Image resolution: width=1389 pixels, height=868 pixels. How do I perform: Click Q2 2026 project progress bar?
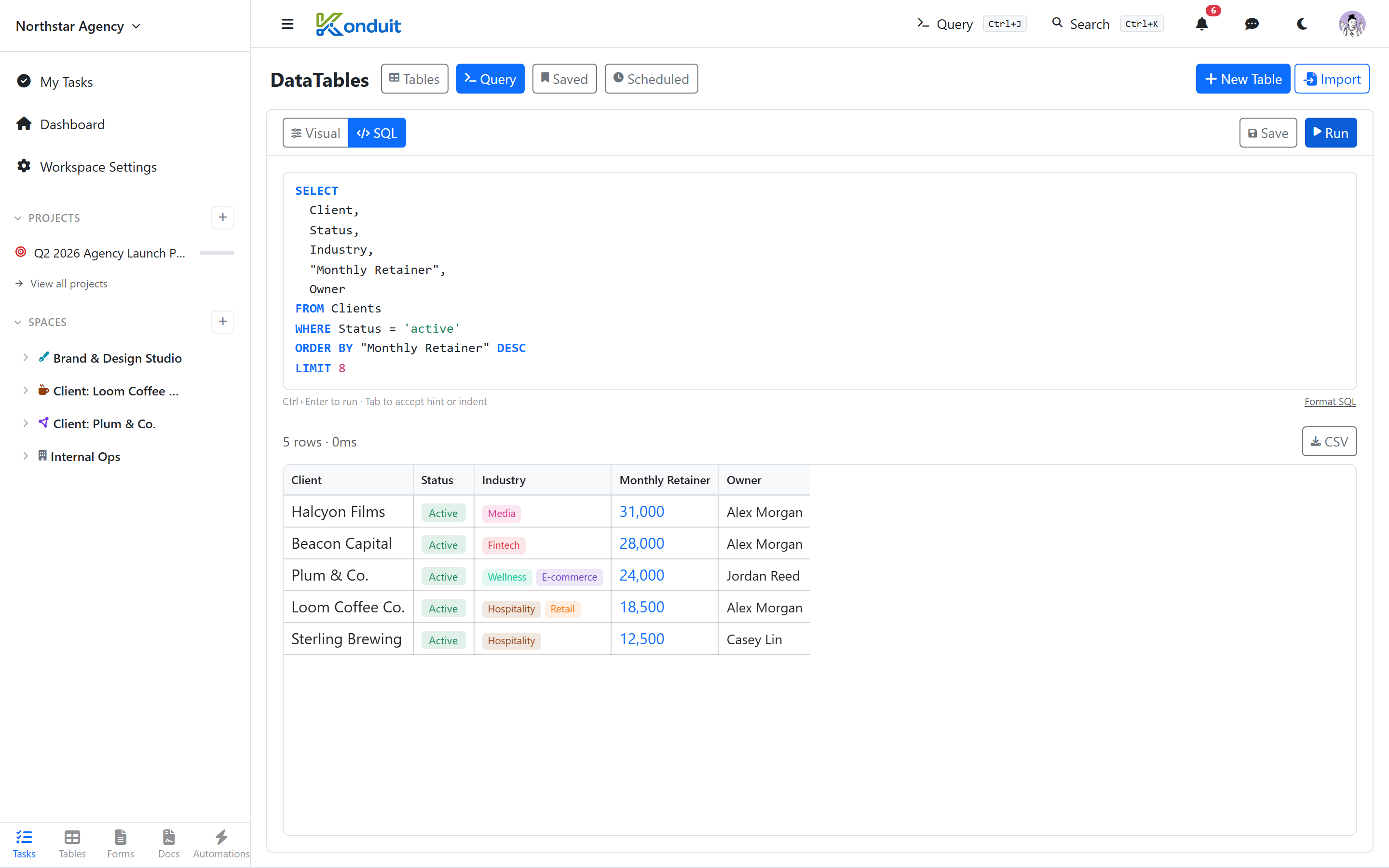(217, 253)
